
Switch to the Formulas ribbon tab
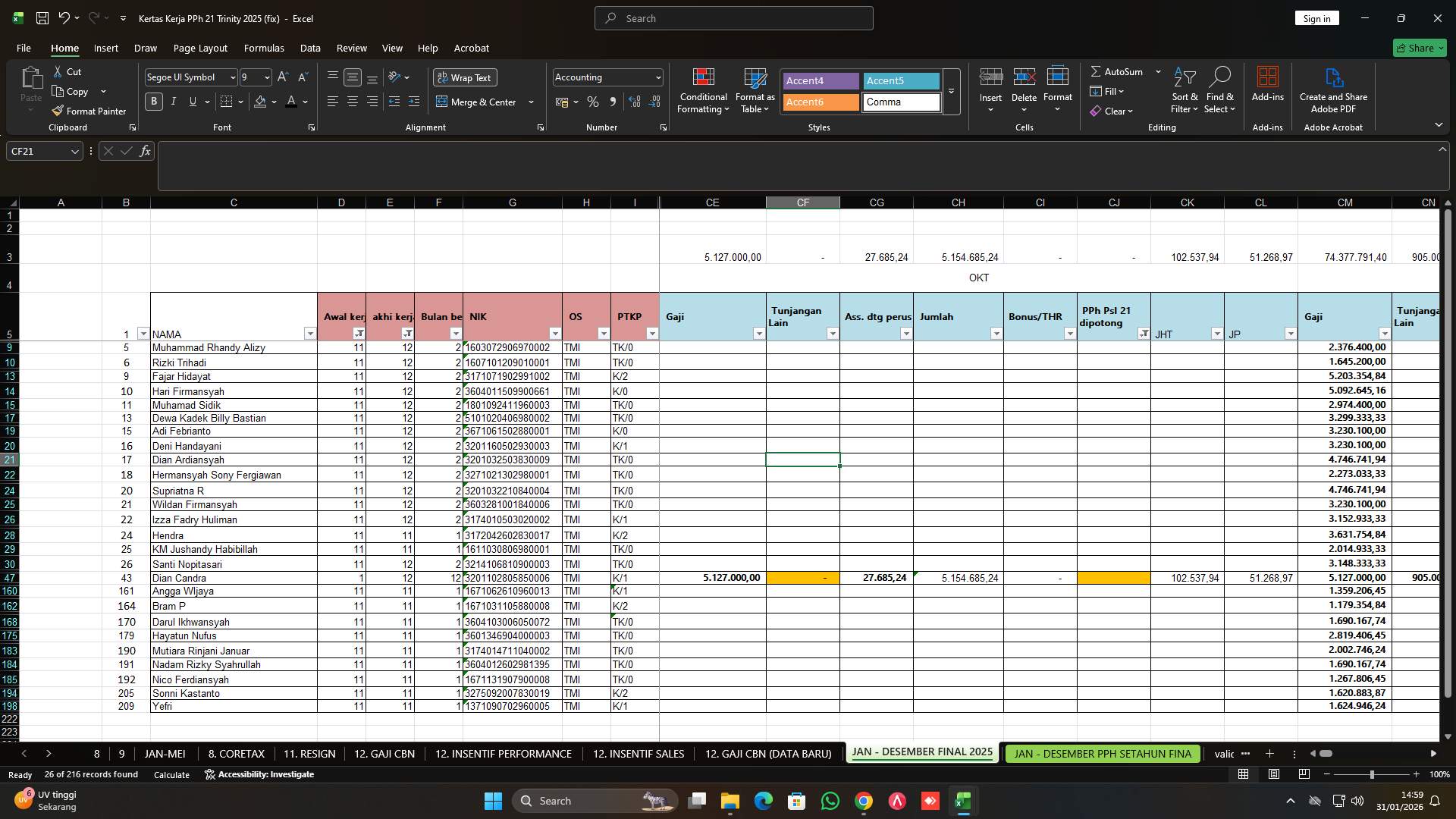point(264,48)
